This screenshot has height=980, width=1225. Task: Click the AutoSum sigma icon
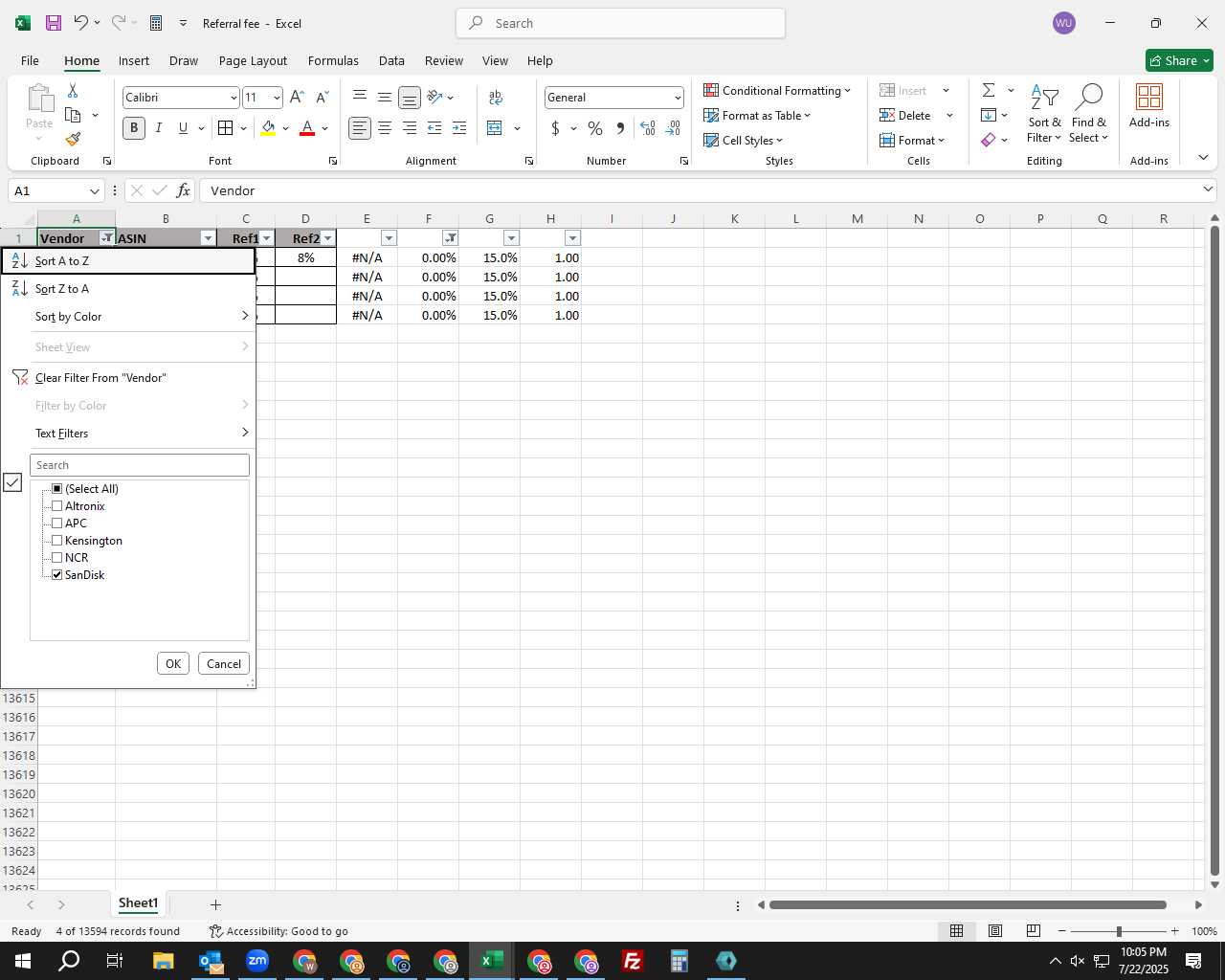click(x=989, y=90)
